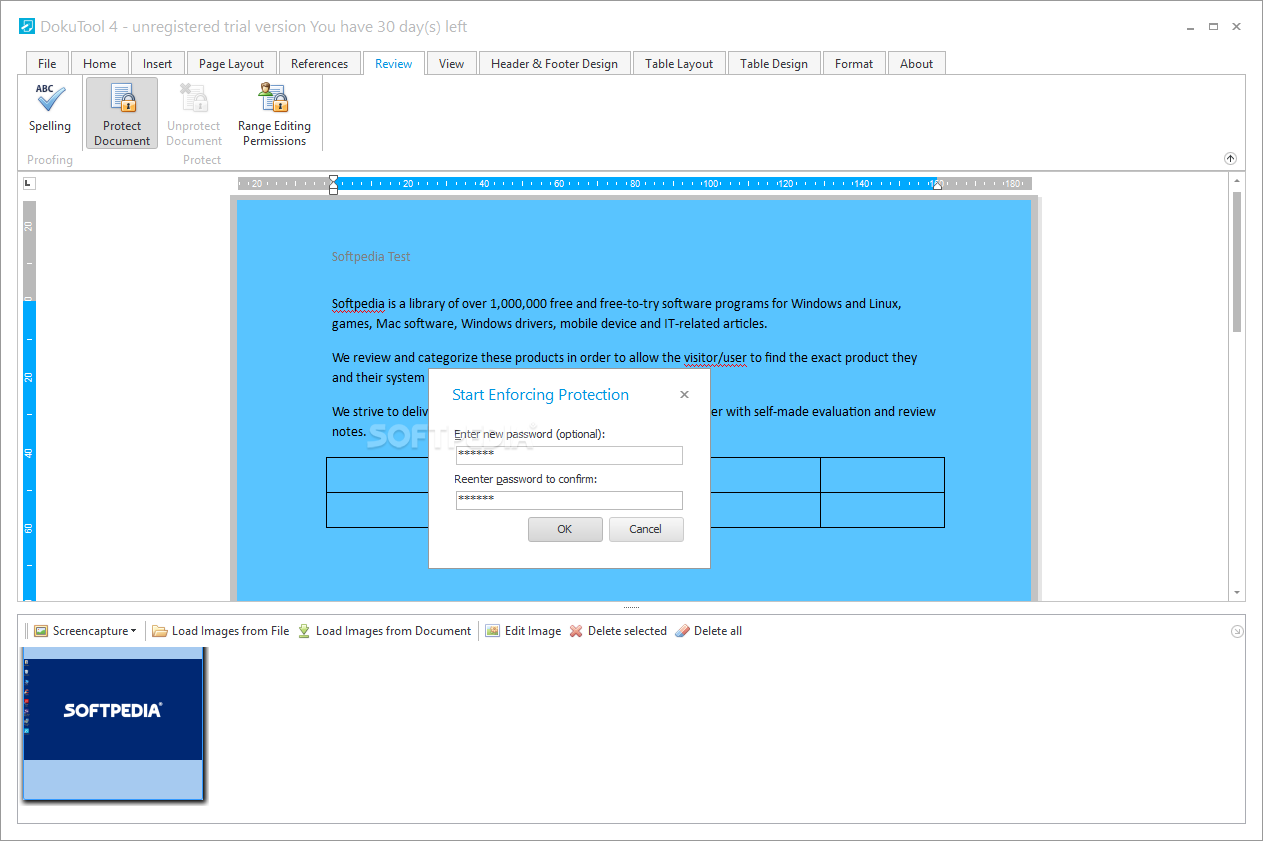Image resolution: width=1263 pixels, height=841 pixels.
Task: Open the Screencapture tool
Action: click(x=84, y=631)
